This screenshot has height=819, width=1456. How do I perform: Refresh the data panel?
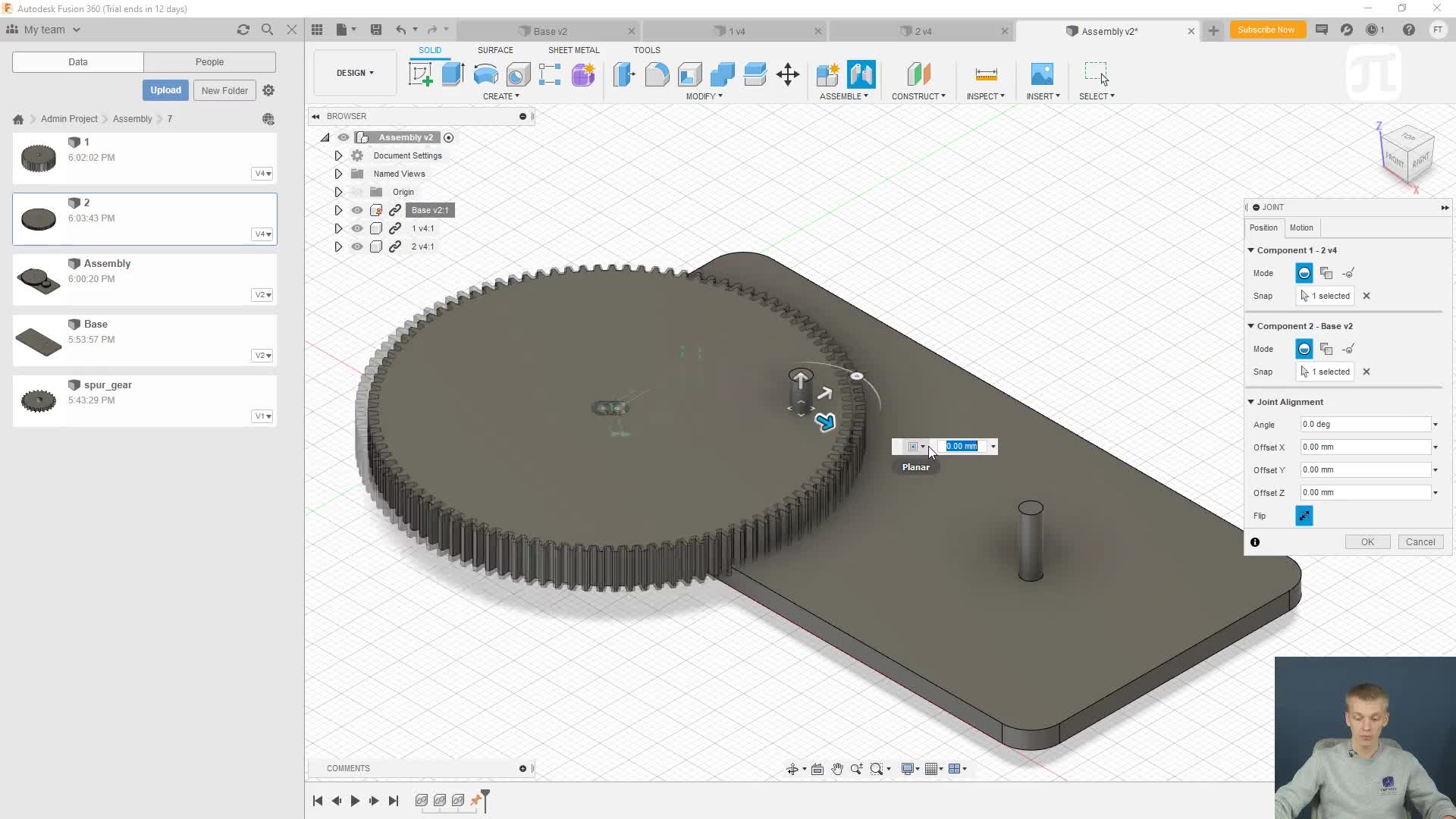[243, 30]
